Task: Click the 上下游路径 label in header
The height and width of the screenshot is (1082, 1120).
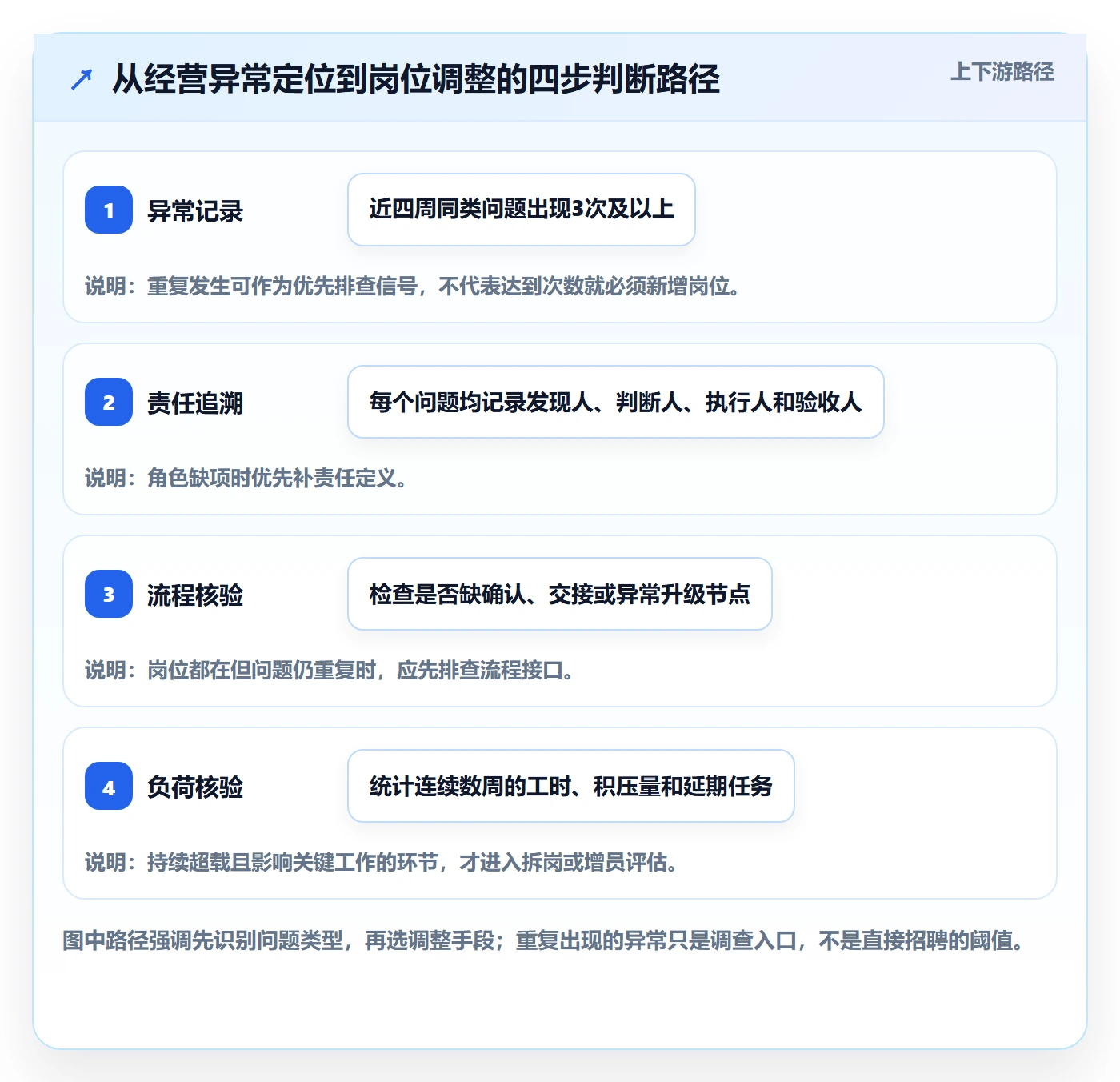Action: tap(1002, 72)
